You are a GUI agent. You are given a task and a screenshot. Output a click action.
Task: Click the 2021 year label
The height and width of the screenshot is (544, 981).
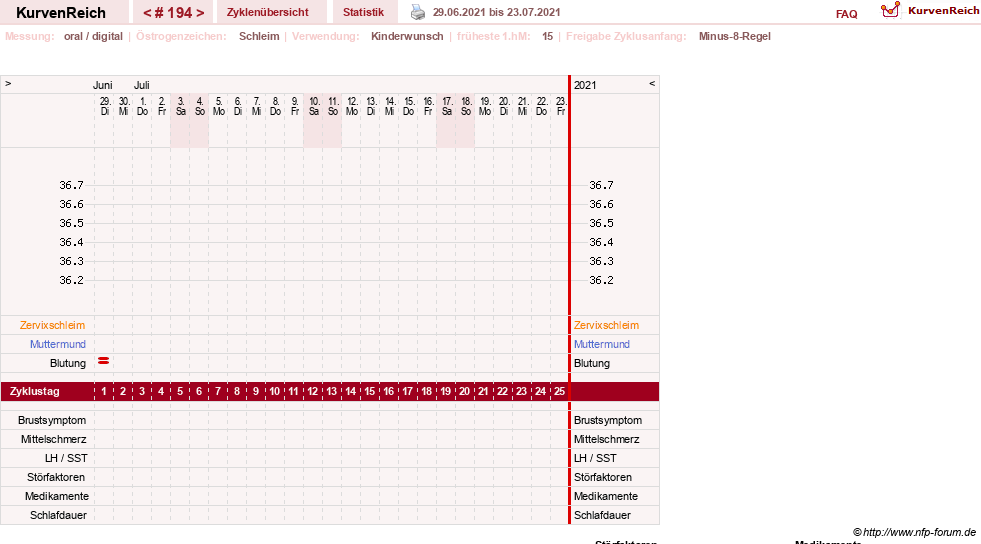[x=585, y=85]
